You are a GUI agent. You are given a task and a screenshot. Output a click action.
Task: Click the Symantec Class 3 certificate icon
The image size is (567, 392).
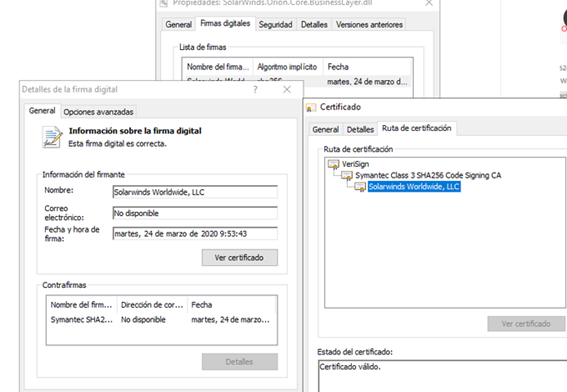pos(347,176)
